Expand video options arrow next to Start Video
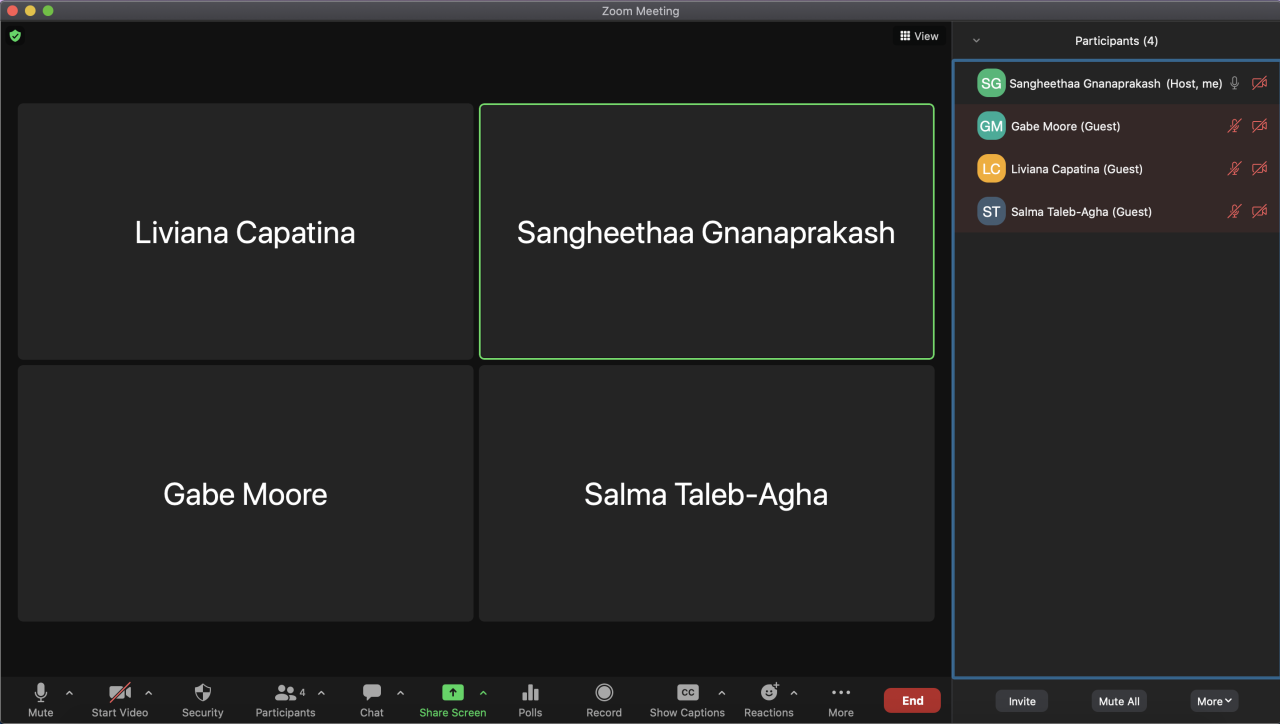This screenshot has width=1280, height=724. point(149,693)
